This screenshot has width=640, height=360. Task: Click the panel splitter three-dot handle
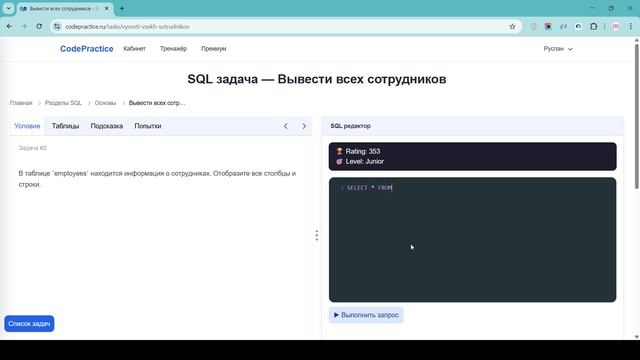pyautogui.click(x=317, y=236)
